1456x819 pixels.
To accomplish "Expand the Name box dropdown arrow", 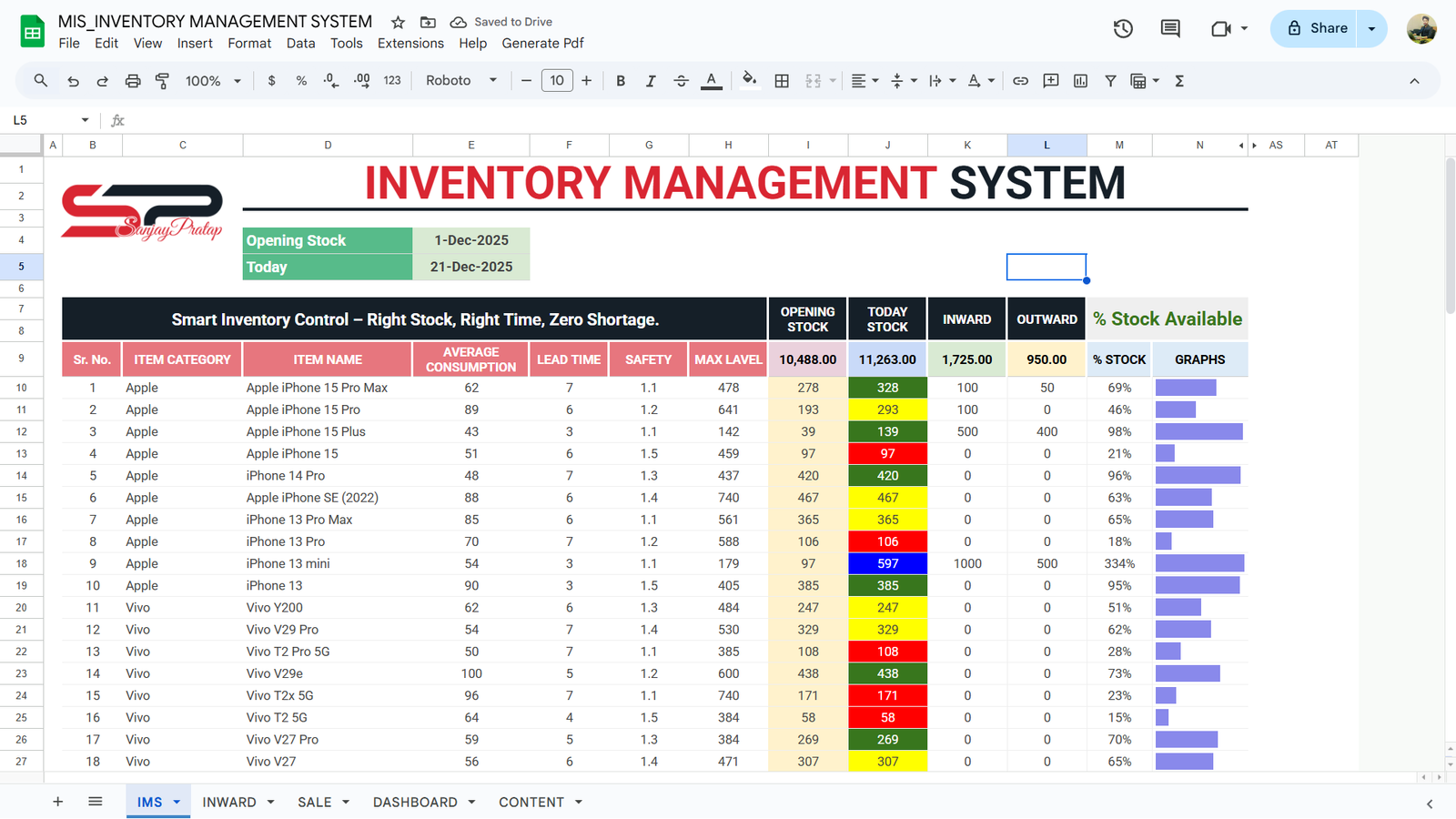I will click(x=85, y=120).
